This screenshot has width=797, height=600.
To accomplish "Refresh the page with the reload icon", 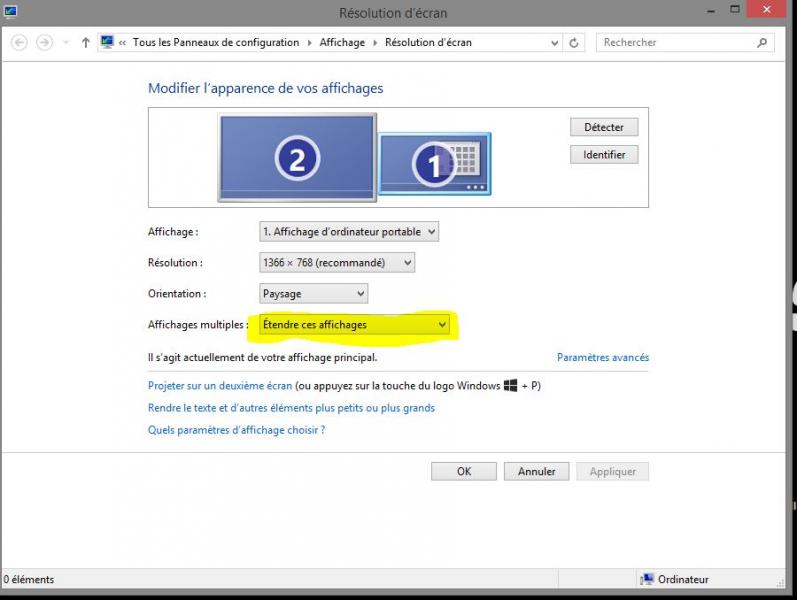I will (x=574, y=43).
